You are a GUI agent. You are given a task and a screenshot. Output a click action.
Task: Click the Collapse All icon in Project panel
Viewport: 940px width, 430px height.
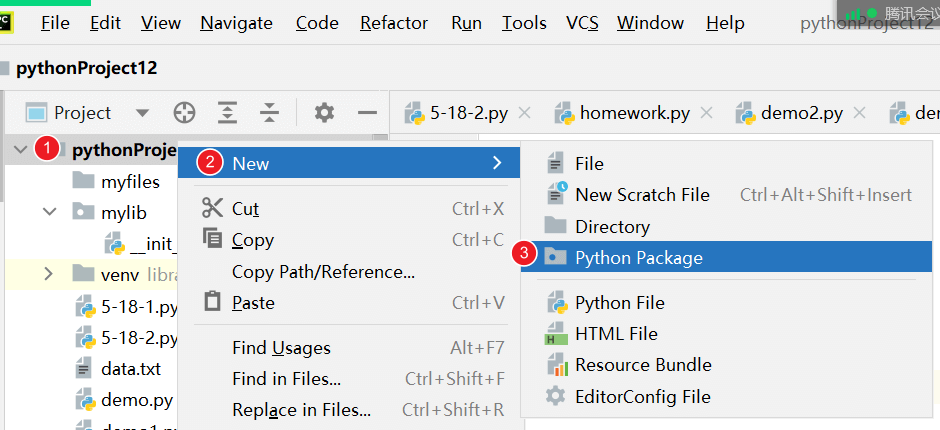[269, 112]
